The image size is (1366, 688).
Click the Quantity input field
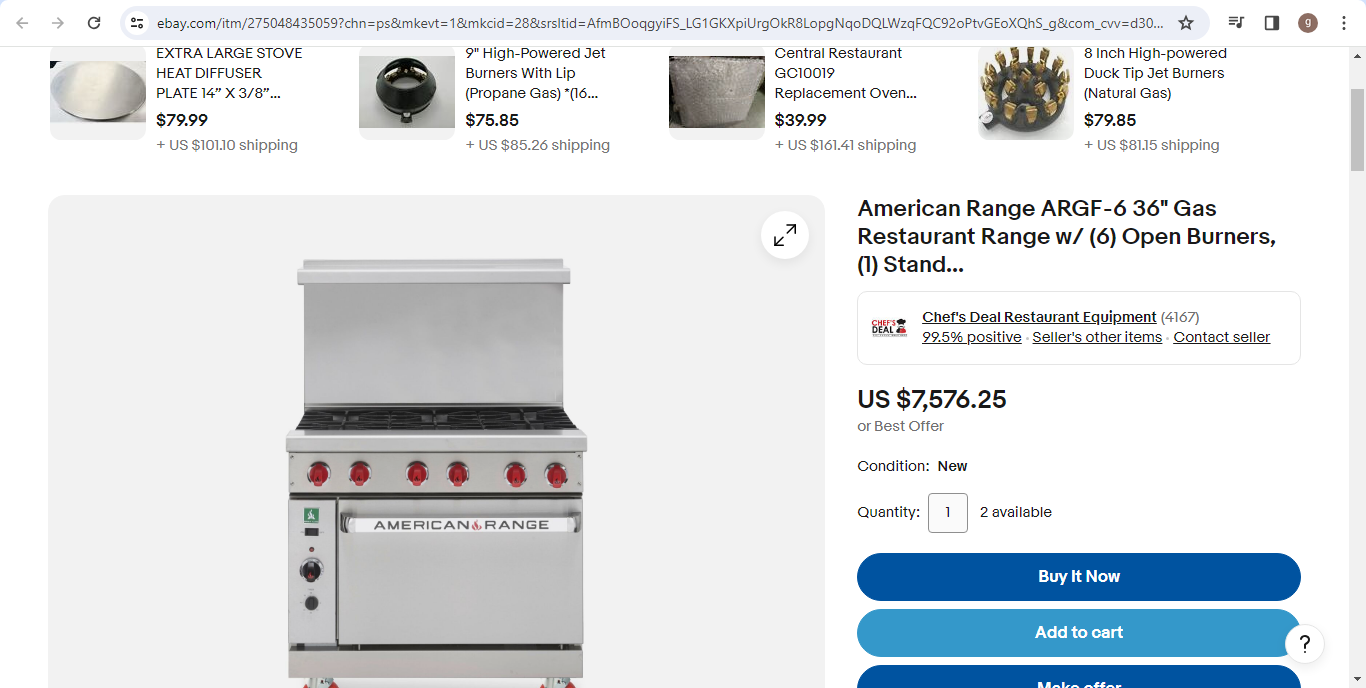(x=948, y=513)
